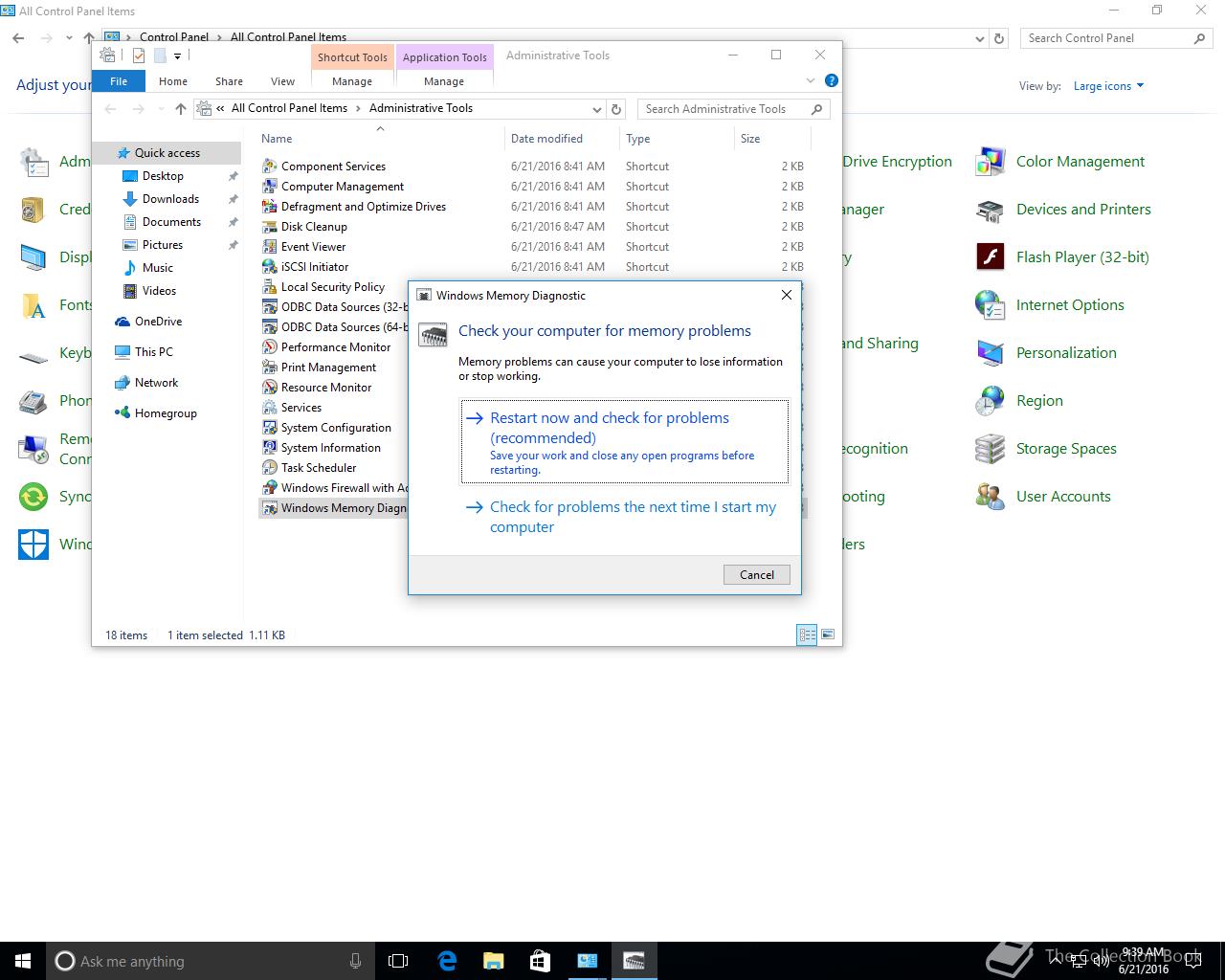Click the Search Control Panel field

1115,38
